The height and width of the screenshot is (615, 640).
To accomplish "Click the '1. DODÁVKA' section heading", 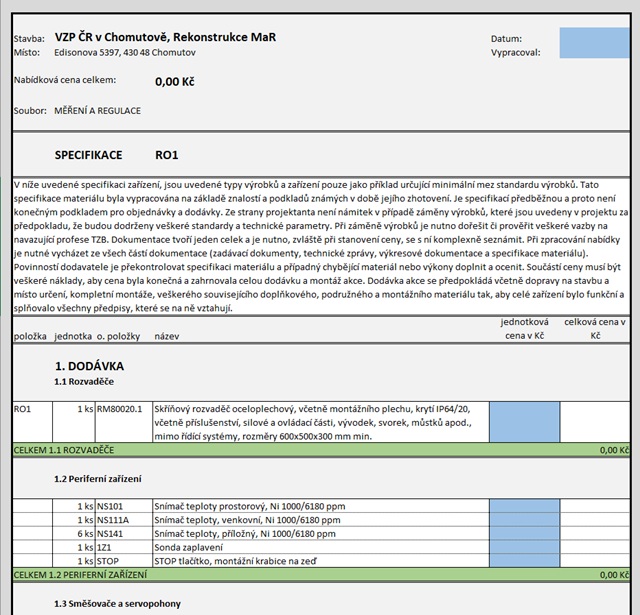I will [x=89, y=366].
